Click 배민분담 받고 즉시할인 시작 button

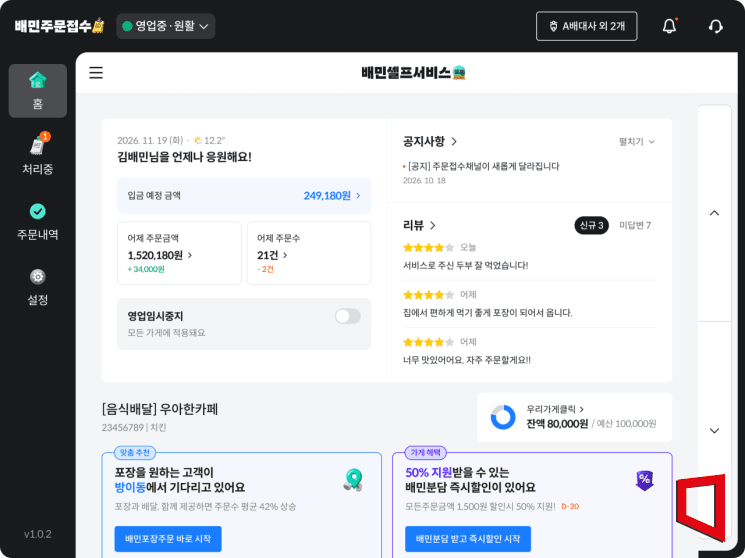[x=468, y=539]
